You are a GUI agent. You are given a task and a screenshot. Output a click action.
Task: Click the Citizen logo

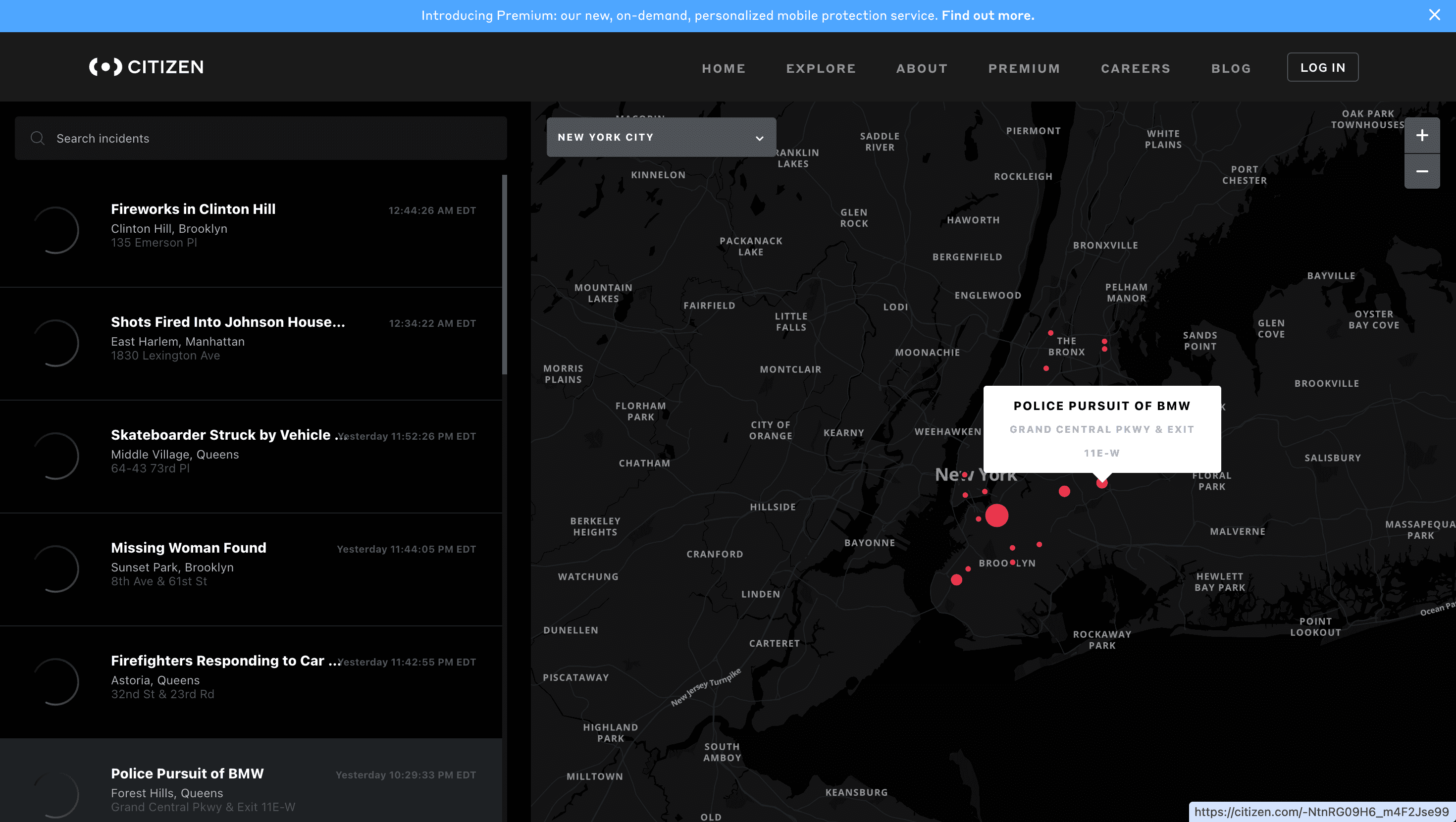(146, 67)
